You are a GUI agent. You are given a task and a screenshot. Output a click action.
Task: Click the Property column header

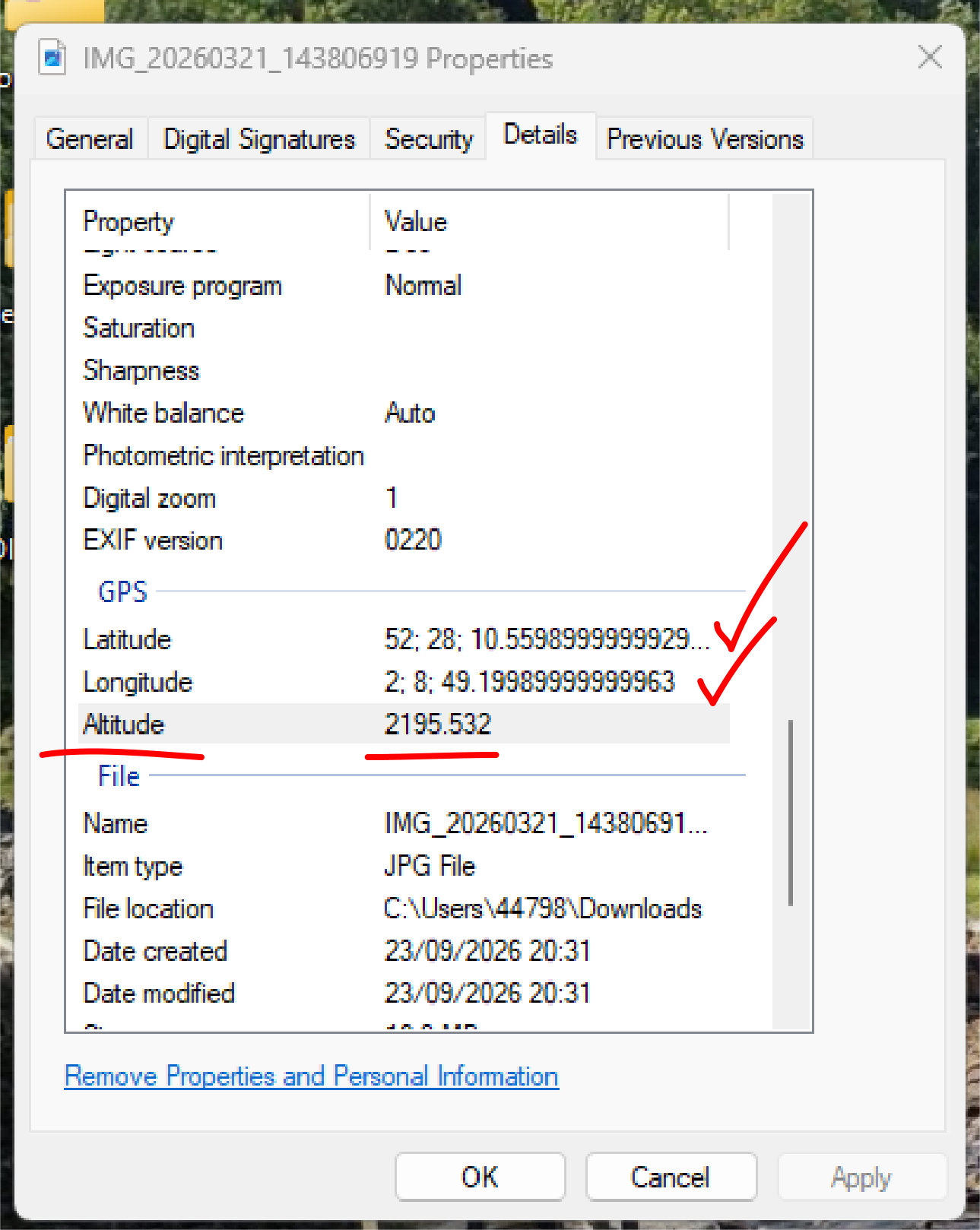click(218, 221)
